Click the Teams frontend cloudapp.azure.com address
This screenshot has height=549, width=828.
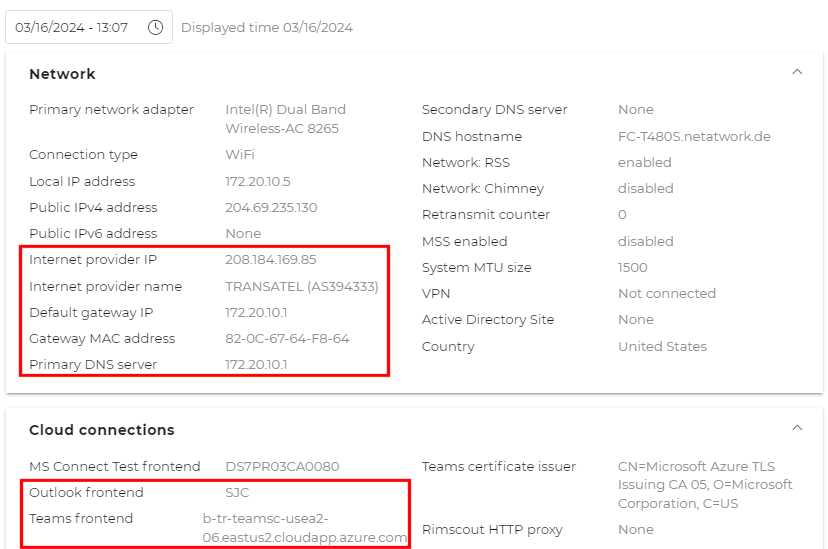click(x=305, y=528)
